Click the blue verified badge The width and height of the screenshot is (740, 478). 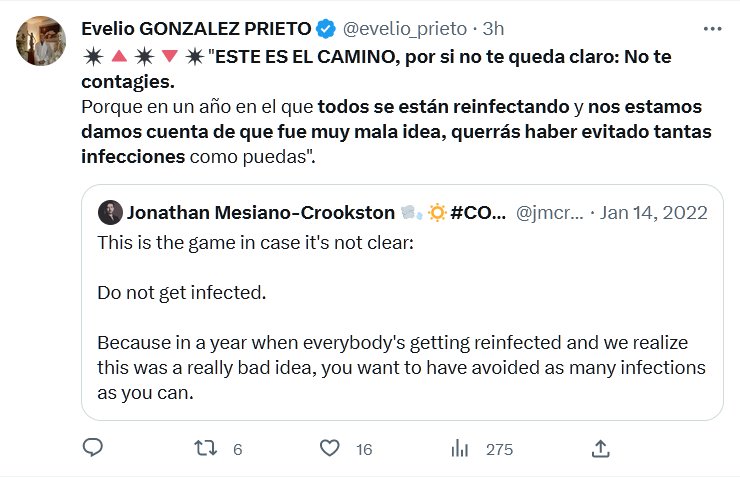(328, 29)
